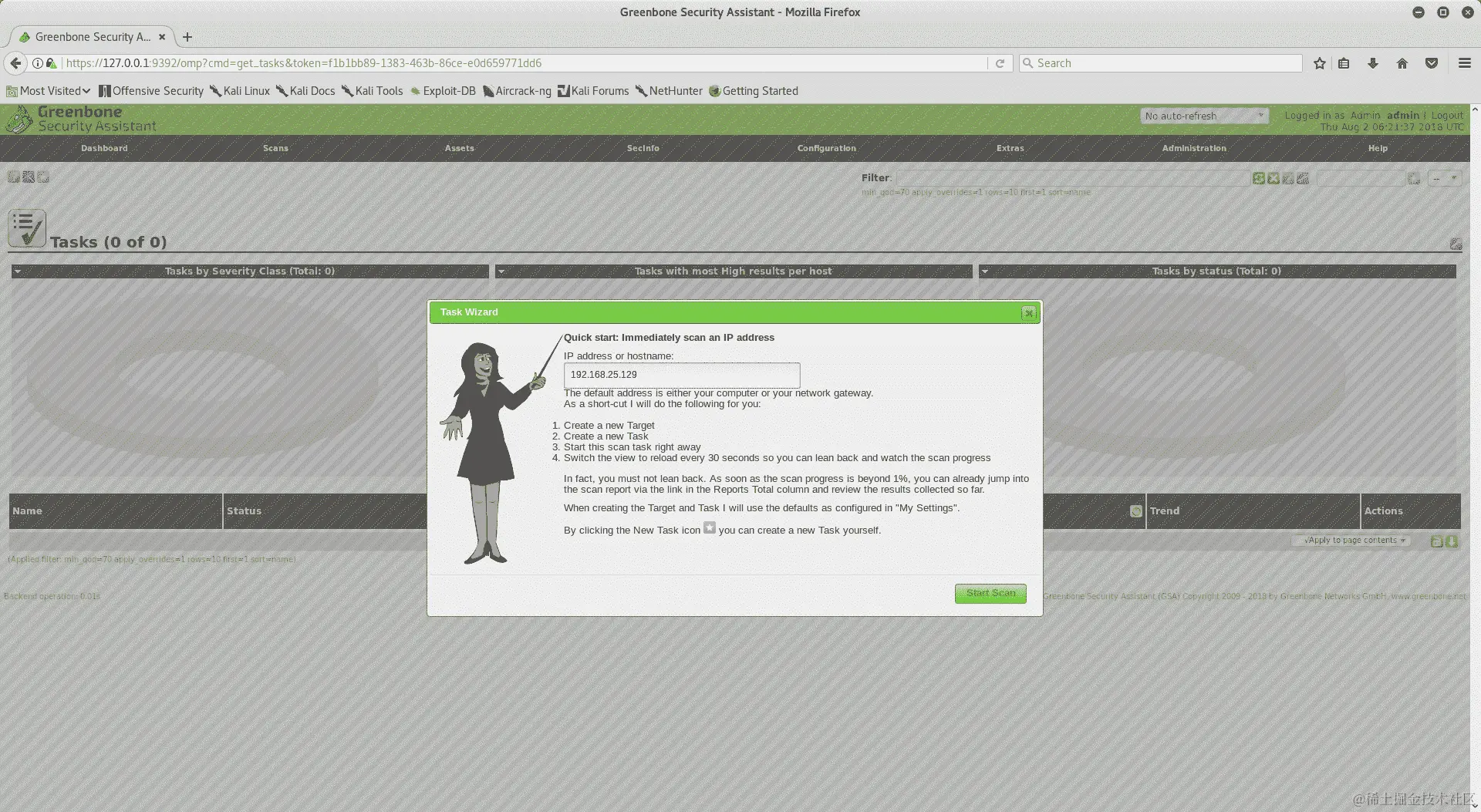The height and width of the screenshot is (812, 1481).
Task: Open the saved filters '--' dropdown
Action: (1445, 178)
